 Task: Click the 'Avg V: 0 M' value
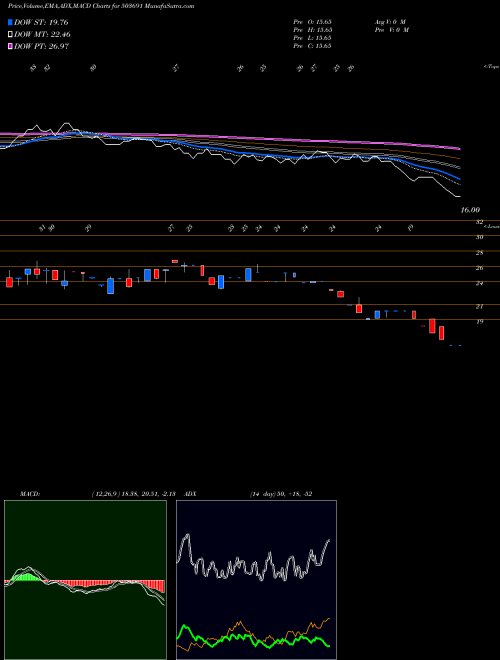(x=391, y=22)
